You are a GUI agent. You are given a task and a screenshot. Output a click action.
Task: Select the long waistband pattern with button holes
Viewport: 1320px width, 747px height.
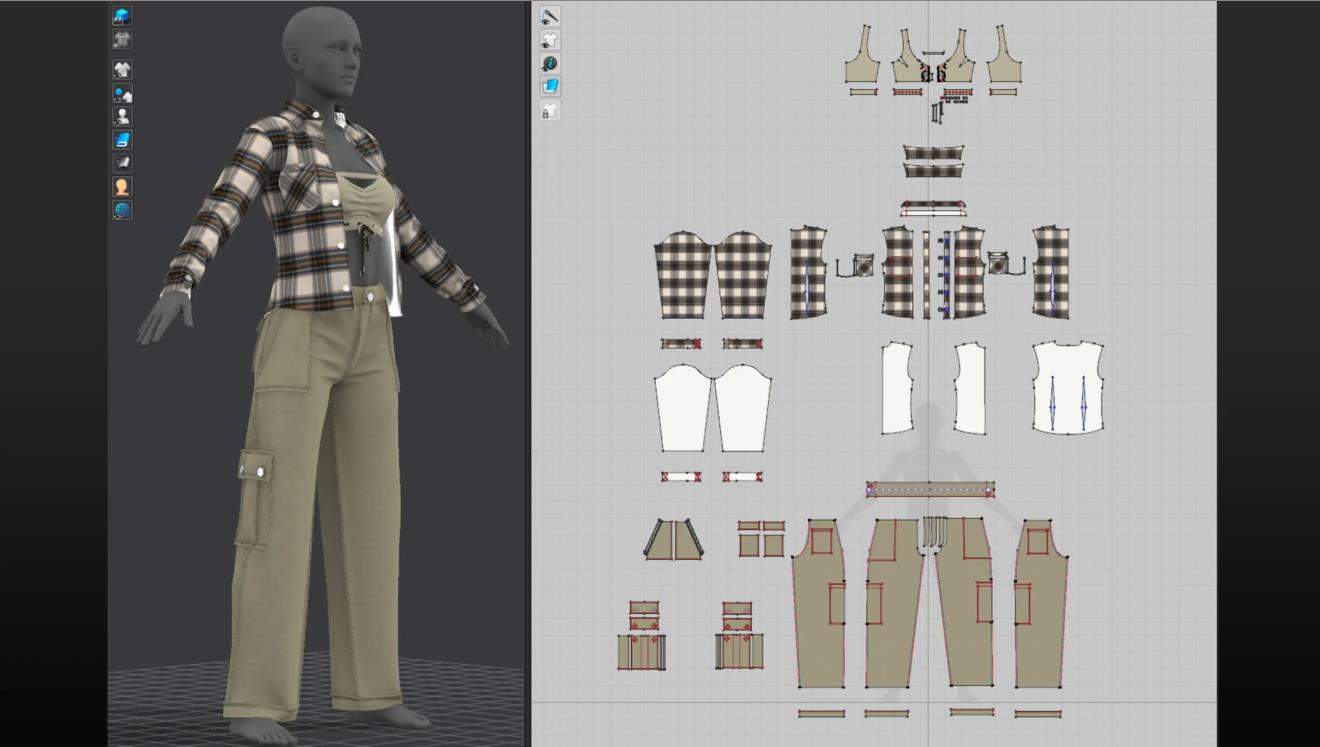pos(930,489)
